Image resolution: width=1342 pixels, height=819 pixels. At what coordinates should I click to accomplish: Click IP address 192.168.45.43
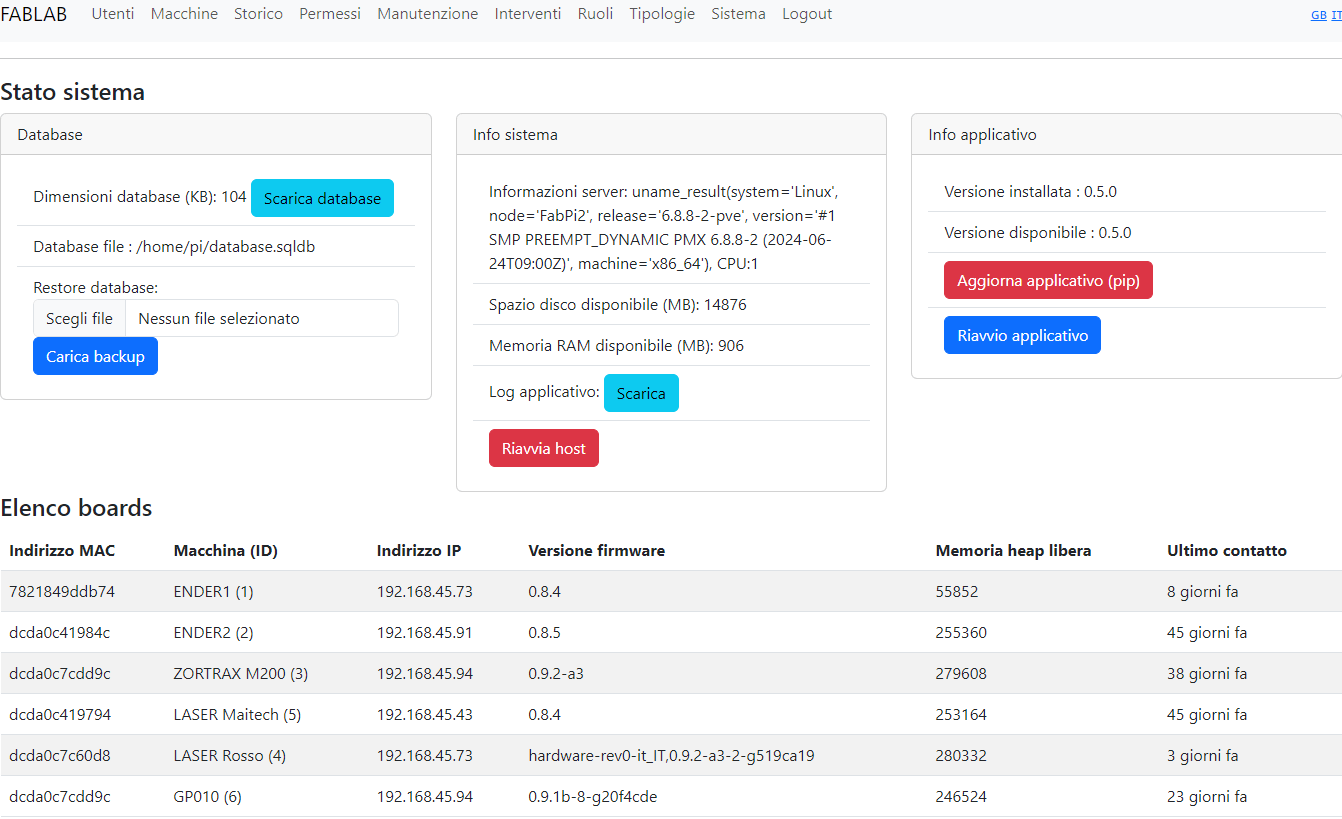tap(424, 714)
